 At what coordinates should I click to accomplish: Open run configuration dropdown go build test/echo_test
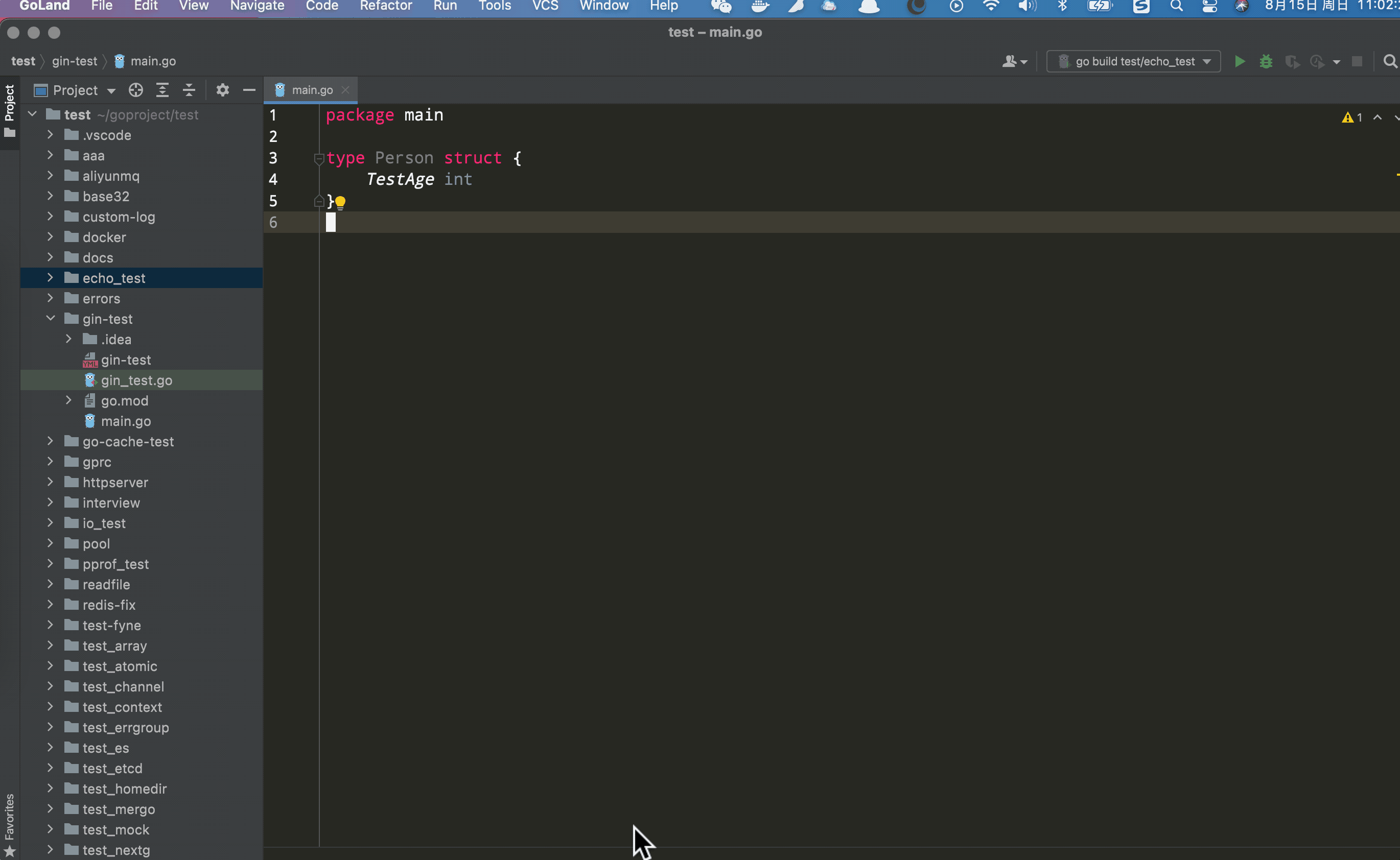(x=1134, y=61)
